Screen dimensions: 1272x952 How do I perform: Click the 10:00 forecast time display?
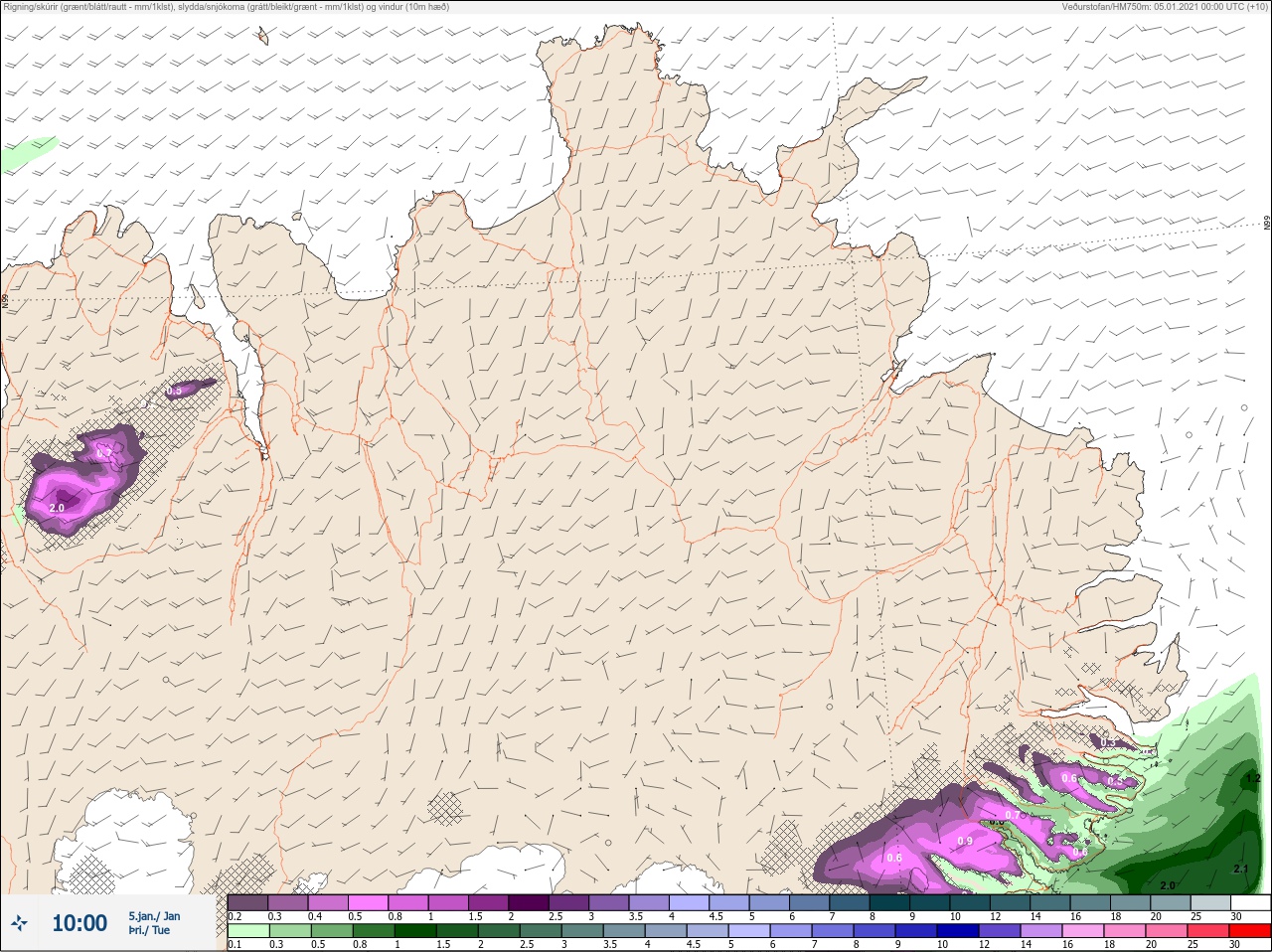click(79, 923)
